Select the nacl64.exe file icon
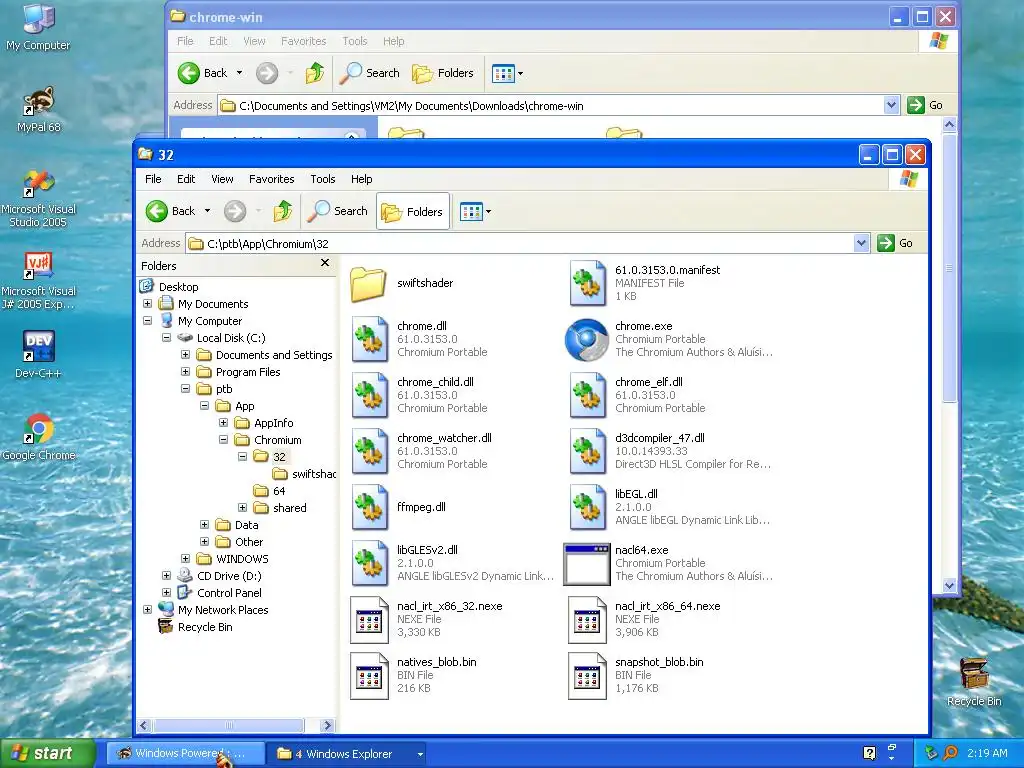Screen dimensions: 1024x768 tap(586, 564)
